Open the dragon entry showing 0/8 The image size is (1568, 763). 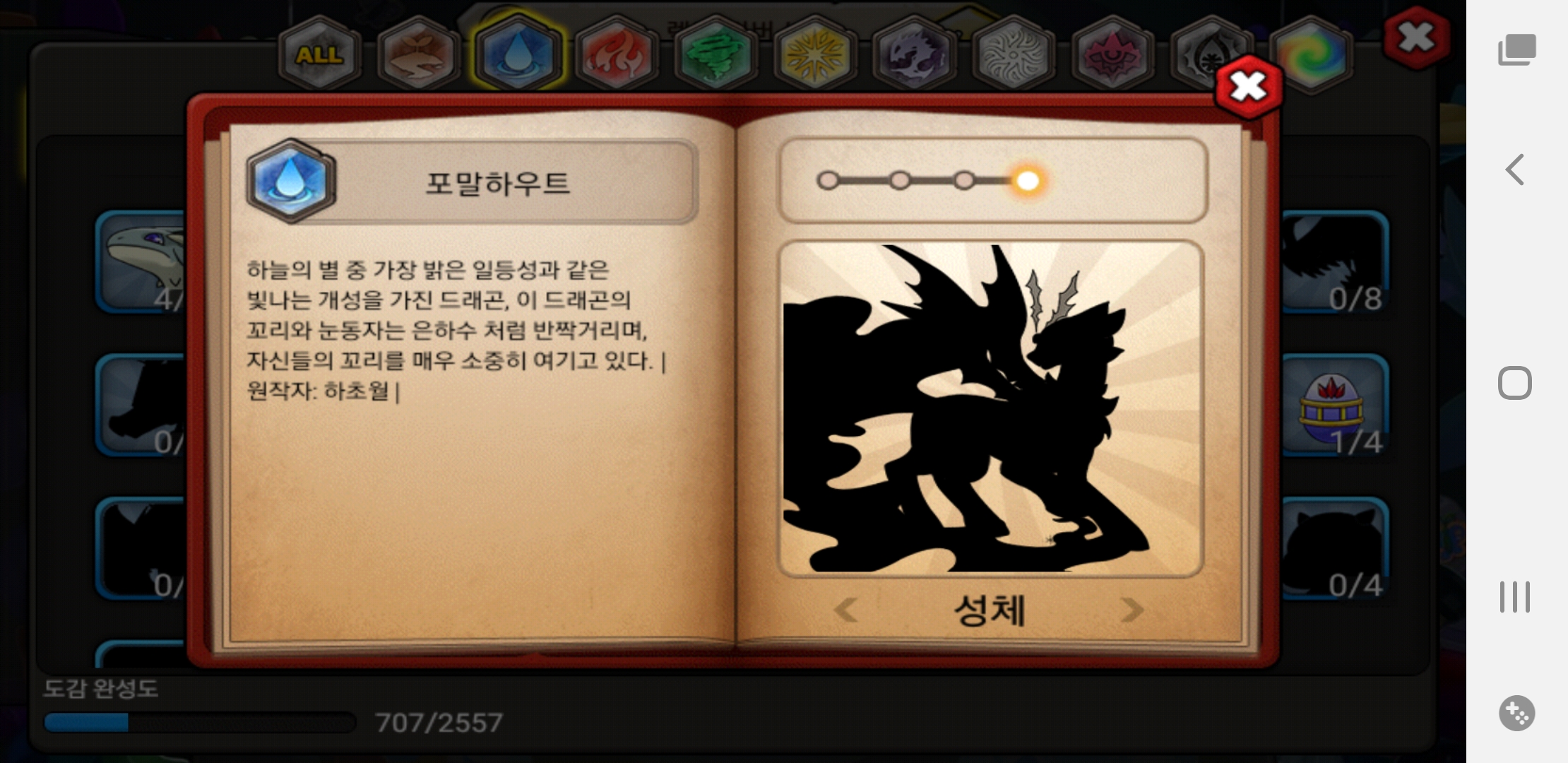click(x=1334, y=263)
